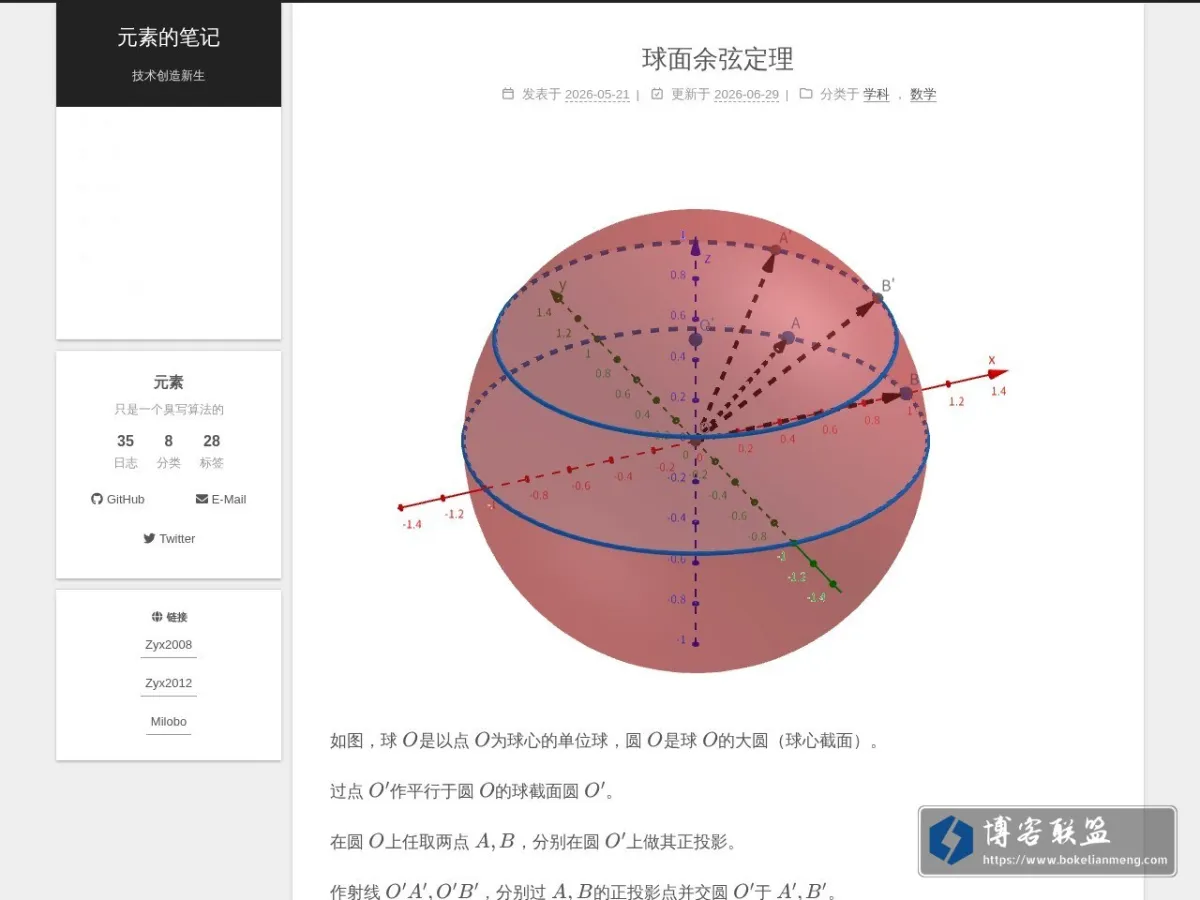Click the subtitle 技术创造新生
The image size is (1200, 900).
168,76
